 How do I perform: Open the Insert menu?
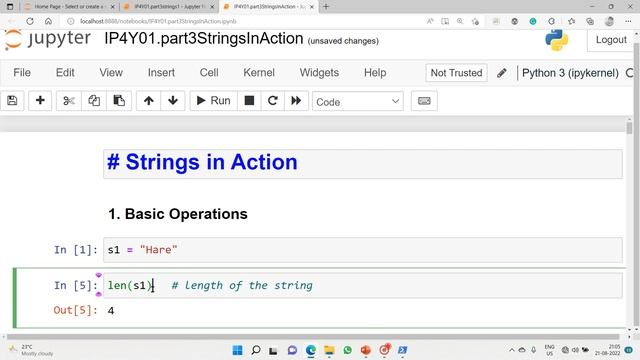pos(161,73)
